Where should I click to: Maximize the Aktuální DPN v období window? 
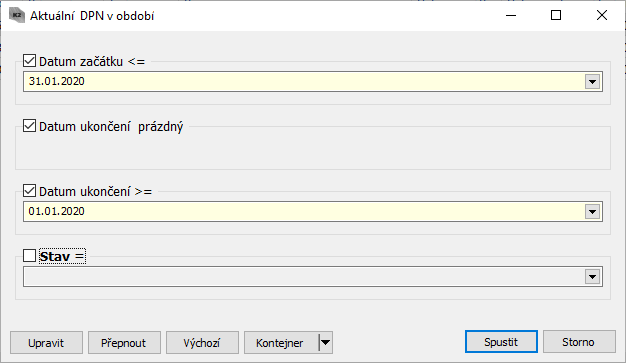[556, 16]
